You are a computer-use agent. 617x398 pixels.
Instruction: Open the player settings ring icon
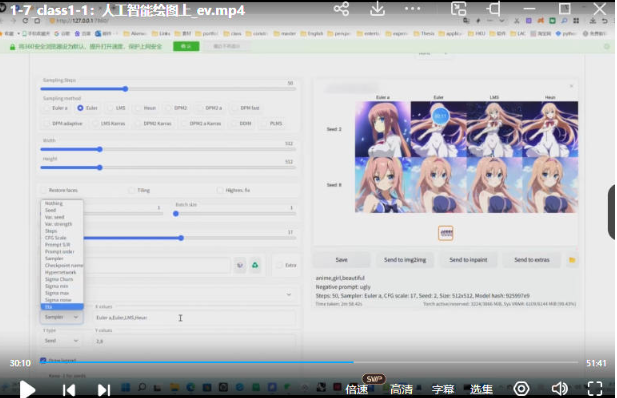[x=521, y=389]
